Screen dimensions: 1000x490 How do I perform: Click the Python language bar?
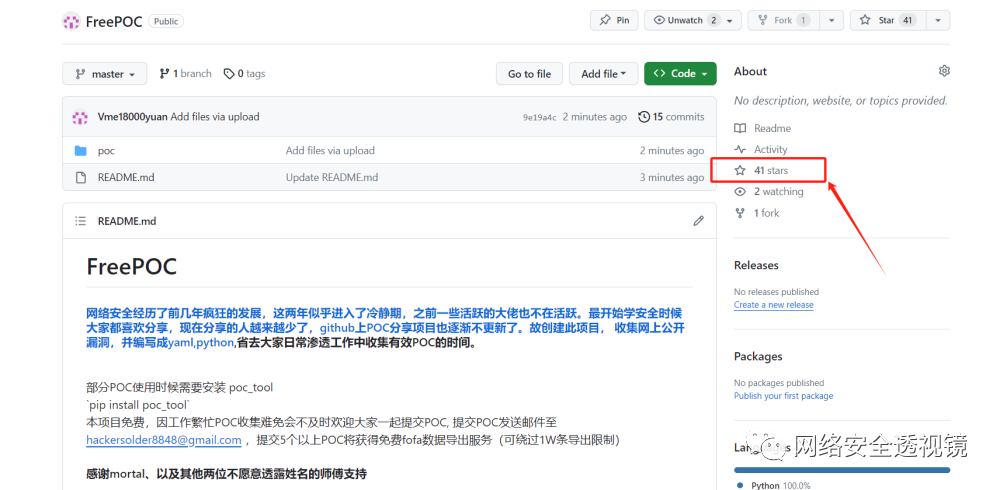coord(842,470)
